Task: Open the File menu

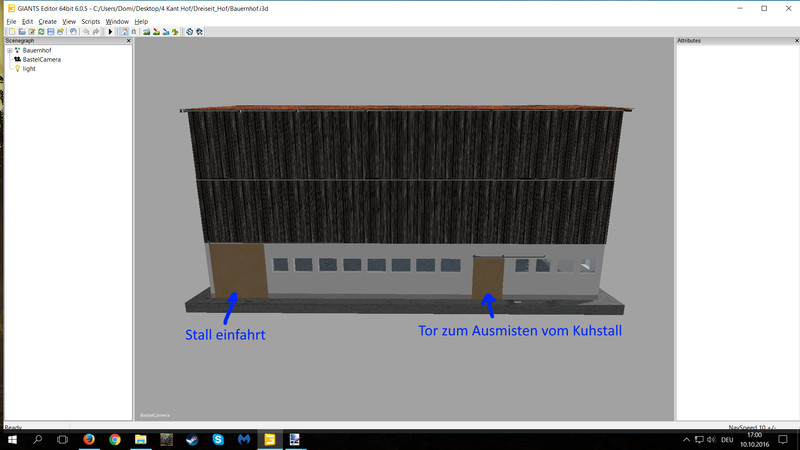Action: point(12,21)
